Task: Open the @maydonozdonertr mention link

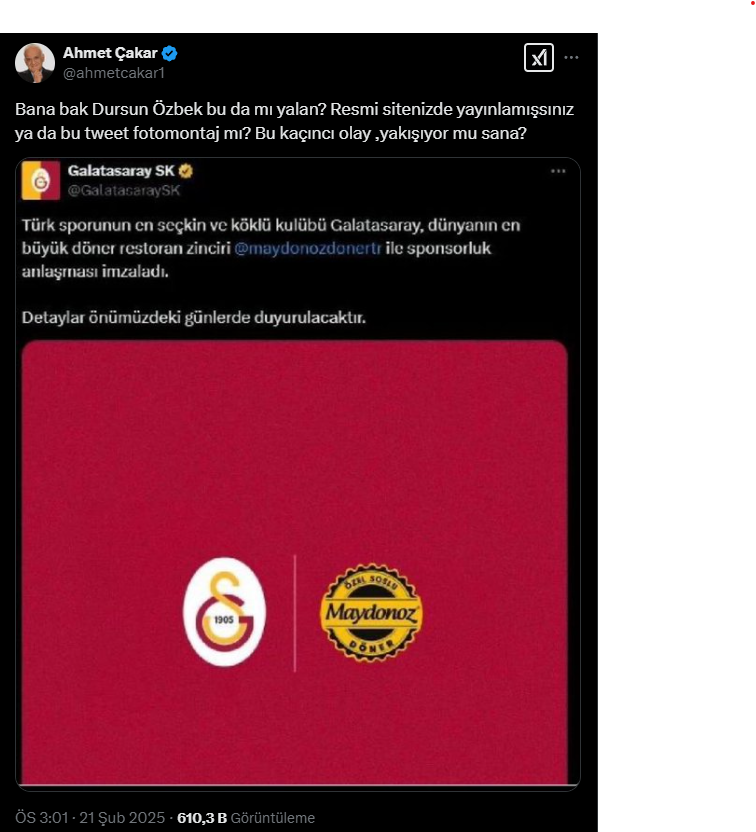Action: point(308,249)
